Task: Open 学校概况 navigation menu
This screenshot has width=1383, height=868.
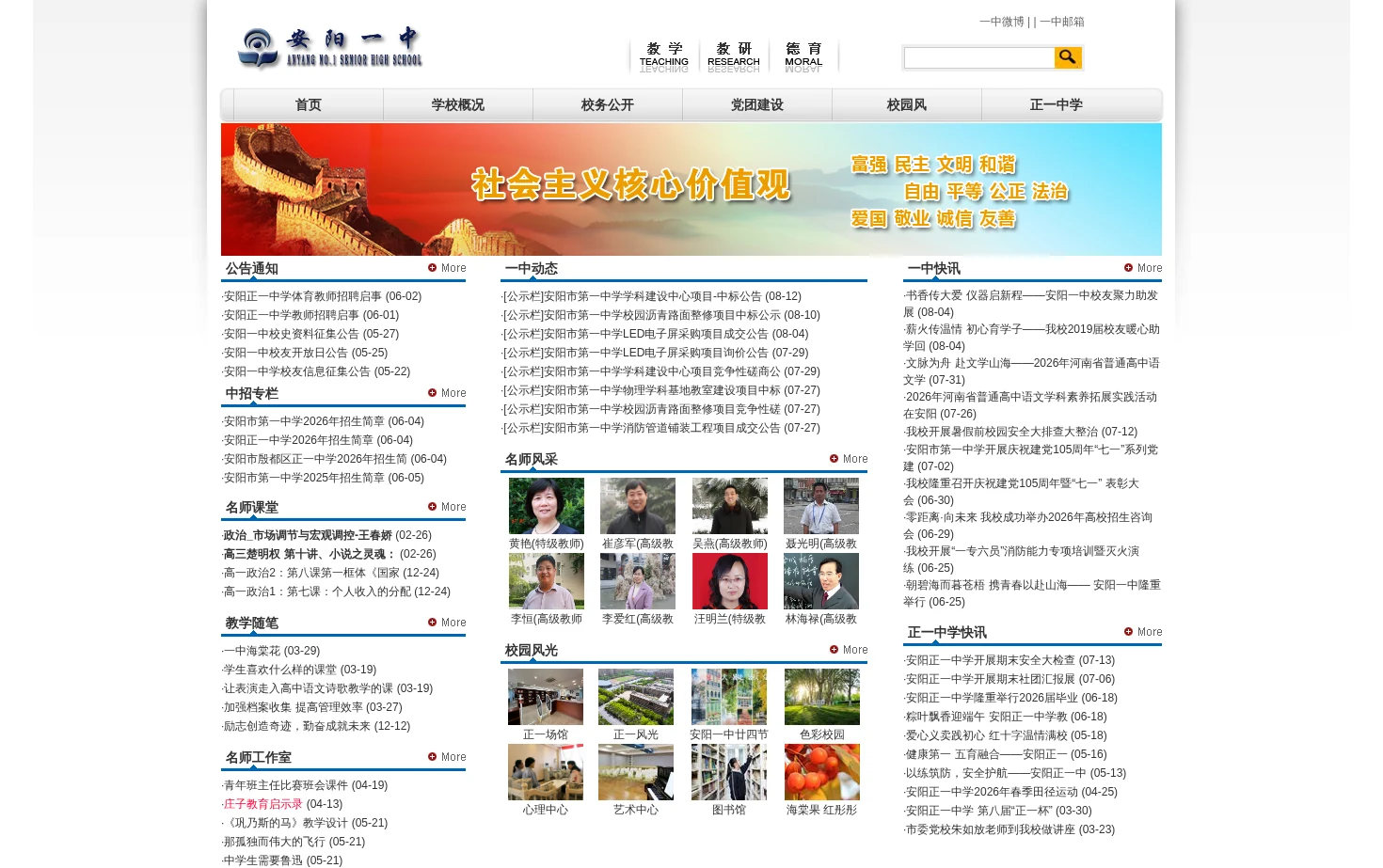Action: coord(458,105)
